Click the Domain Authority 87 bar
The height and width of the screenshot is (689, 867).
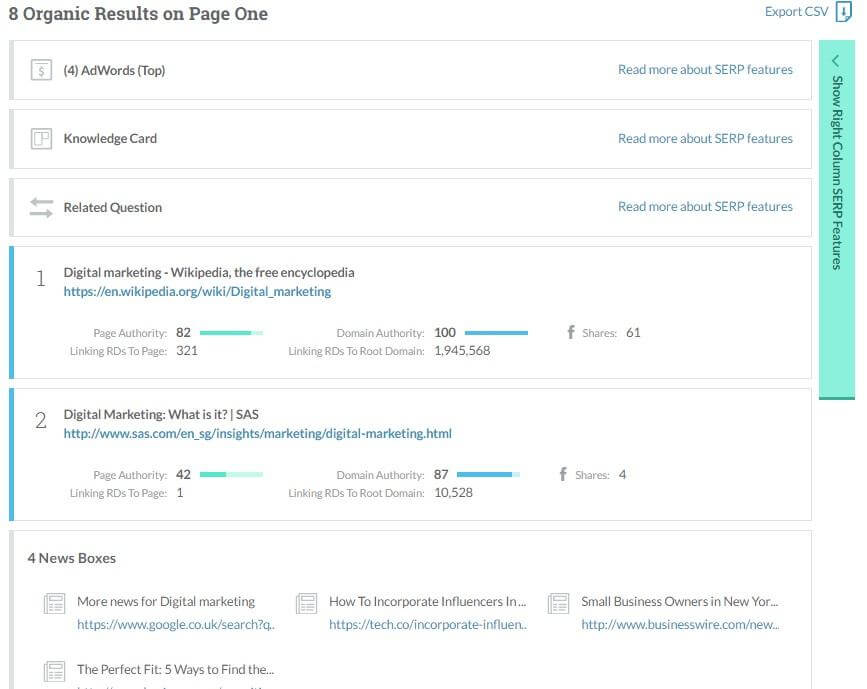(488, 474)
